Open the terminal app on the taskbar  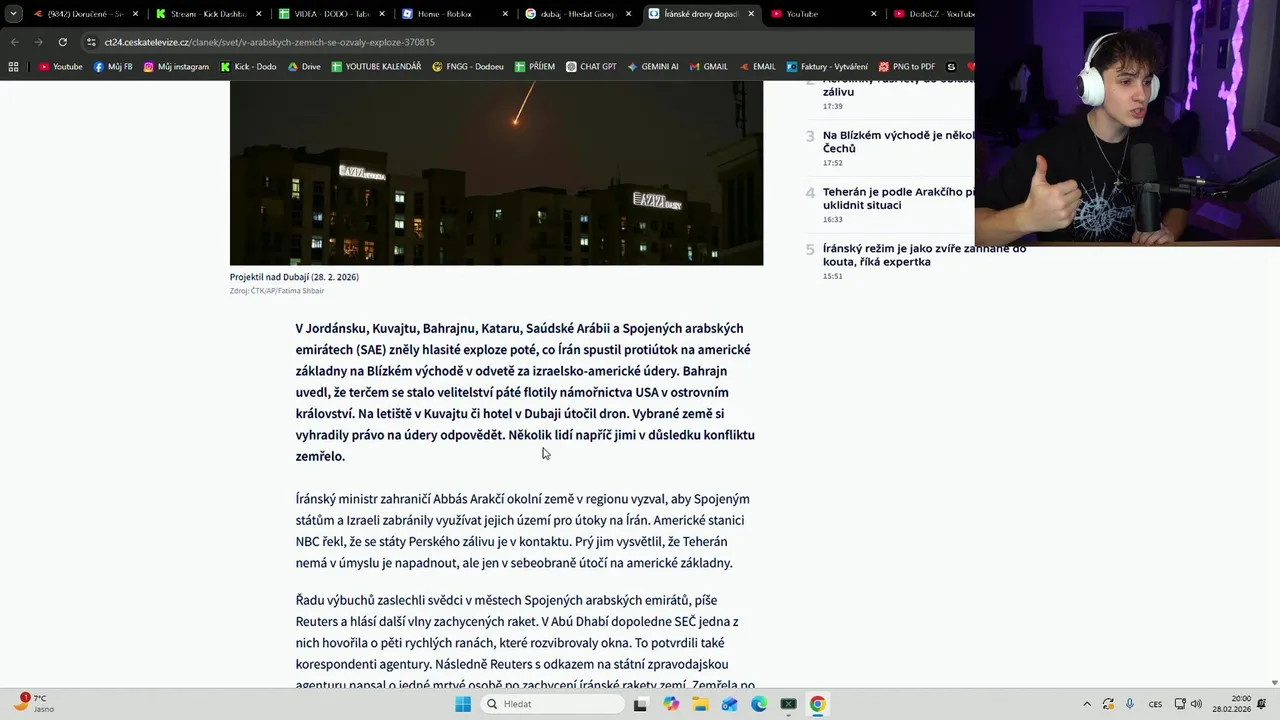pyautogui.click(x=788, y=704)
